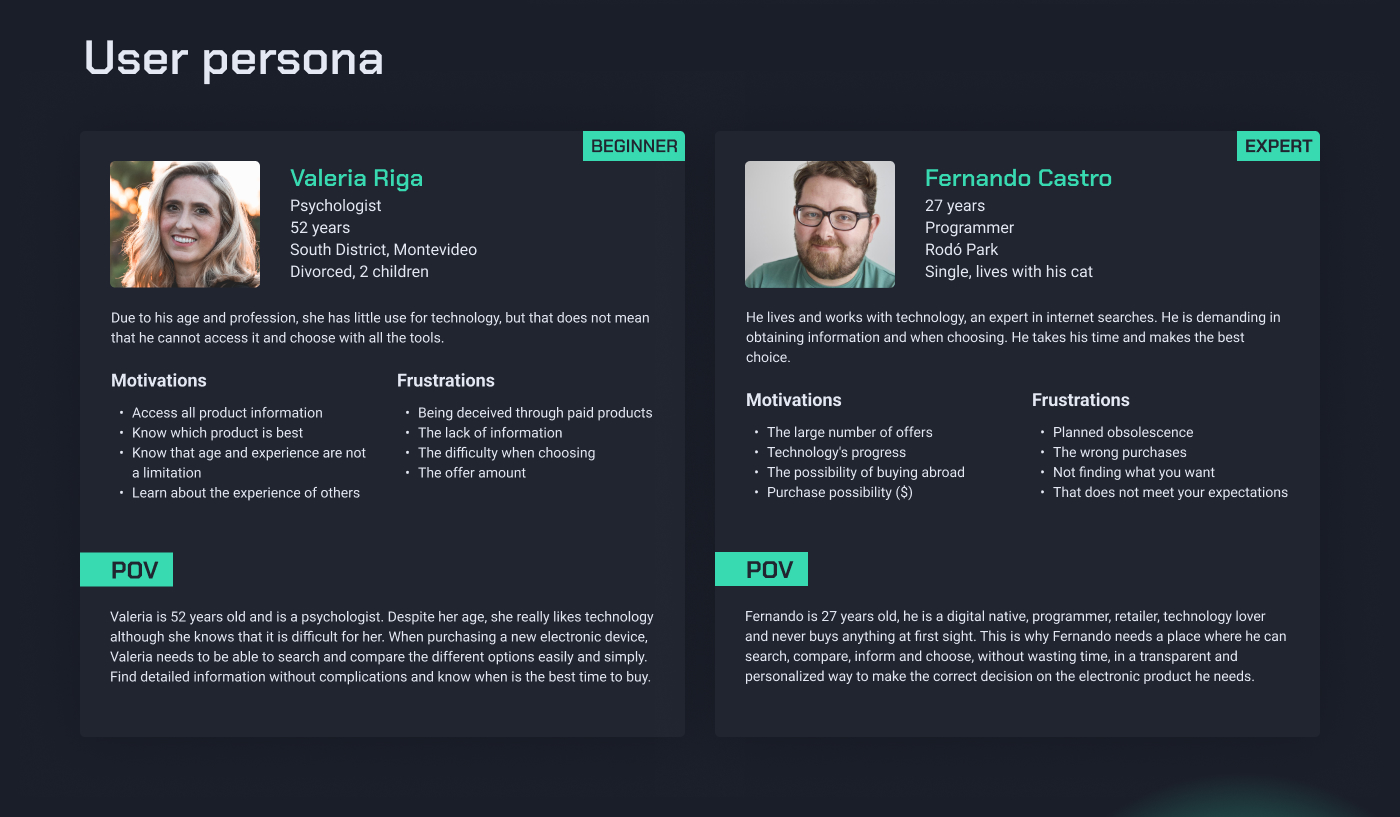The width and height of the screenshot is (1400, 817).
Task: Click Being deceived through paid products
Action: coord(535,413)
